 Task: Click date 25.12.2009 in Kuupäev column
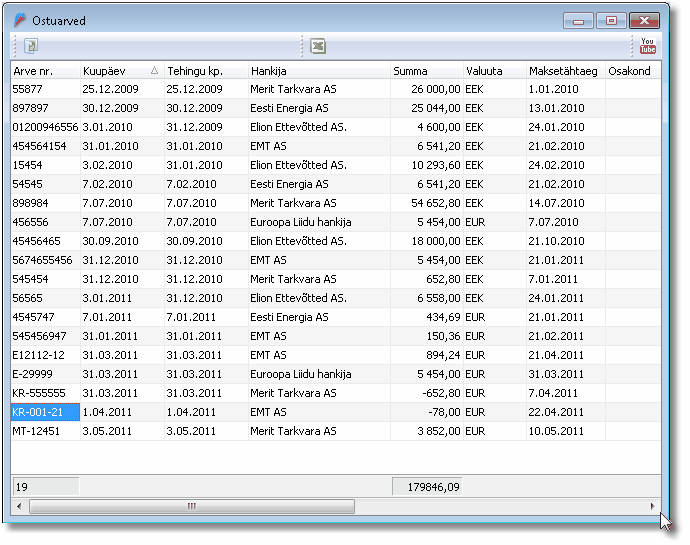tap(122, 89)
